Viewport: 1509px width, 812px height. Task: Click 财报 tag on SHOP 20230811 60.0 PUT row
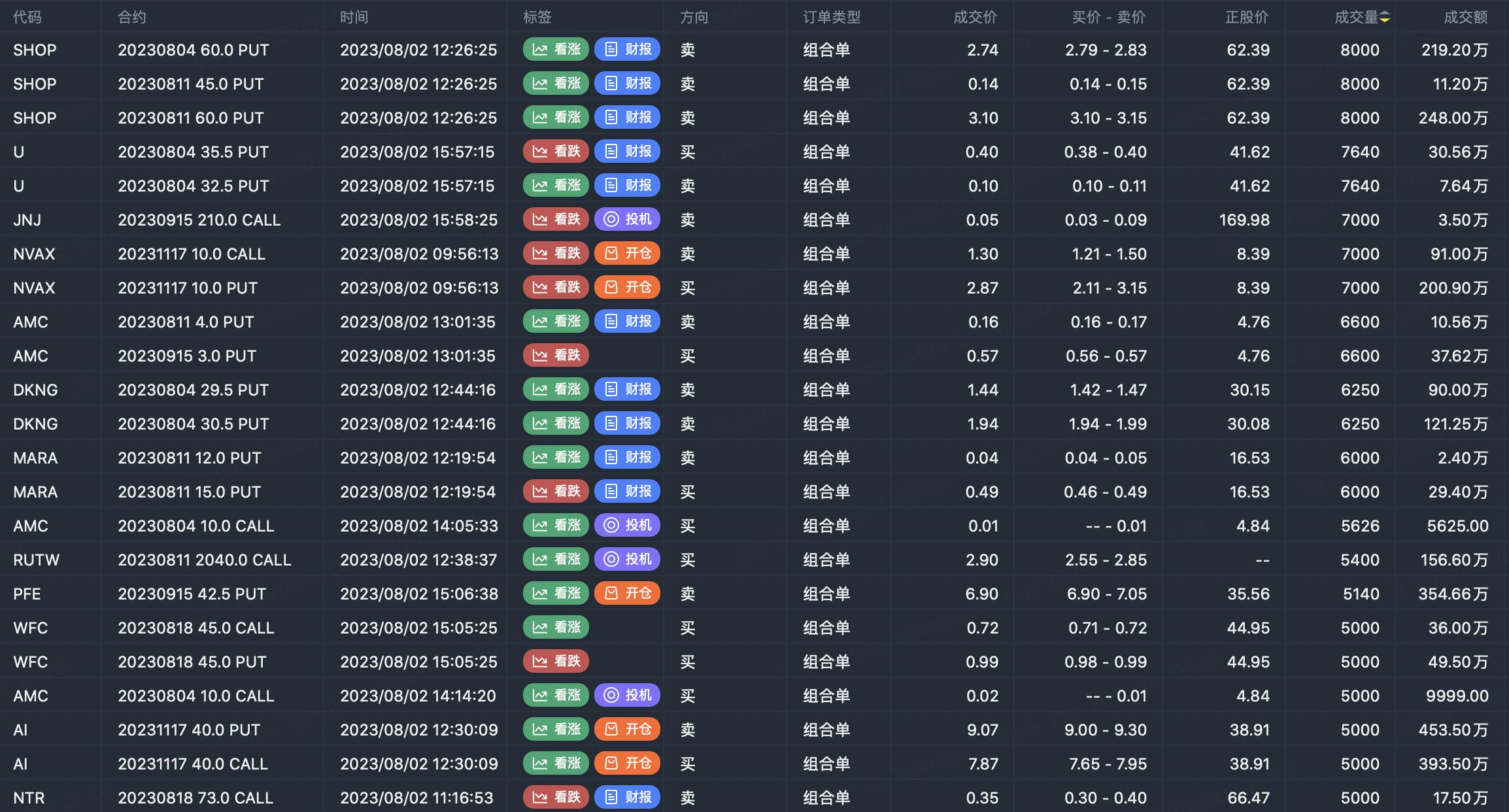pos(628,118)
